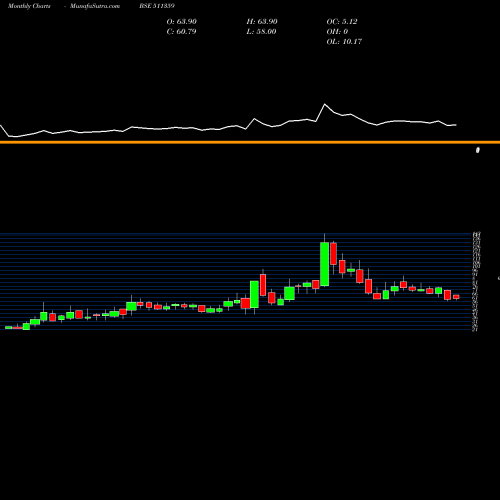500x500 pixels.
Task: Click the high value 'H: 63.90'
Action: point(262,21)
